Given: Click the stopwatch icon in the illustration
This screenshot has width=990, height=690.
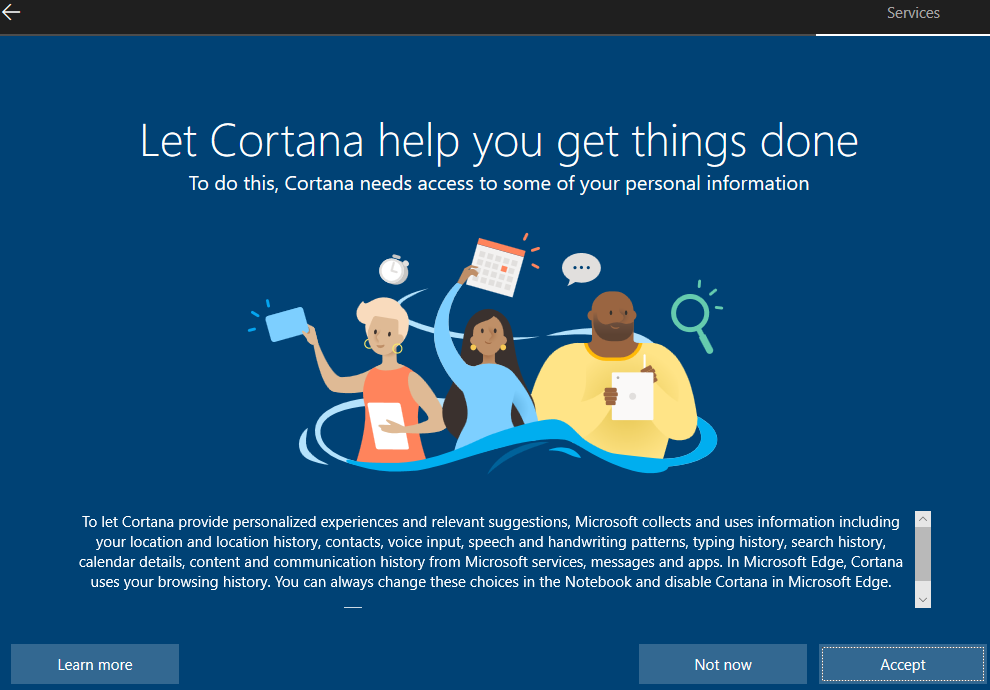Looking at the screenshot, I should [394, 270].
